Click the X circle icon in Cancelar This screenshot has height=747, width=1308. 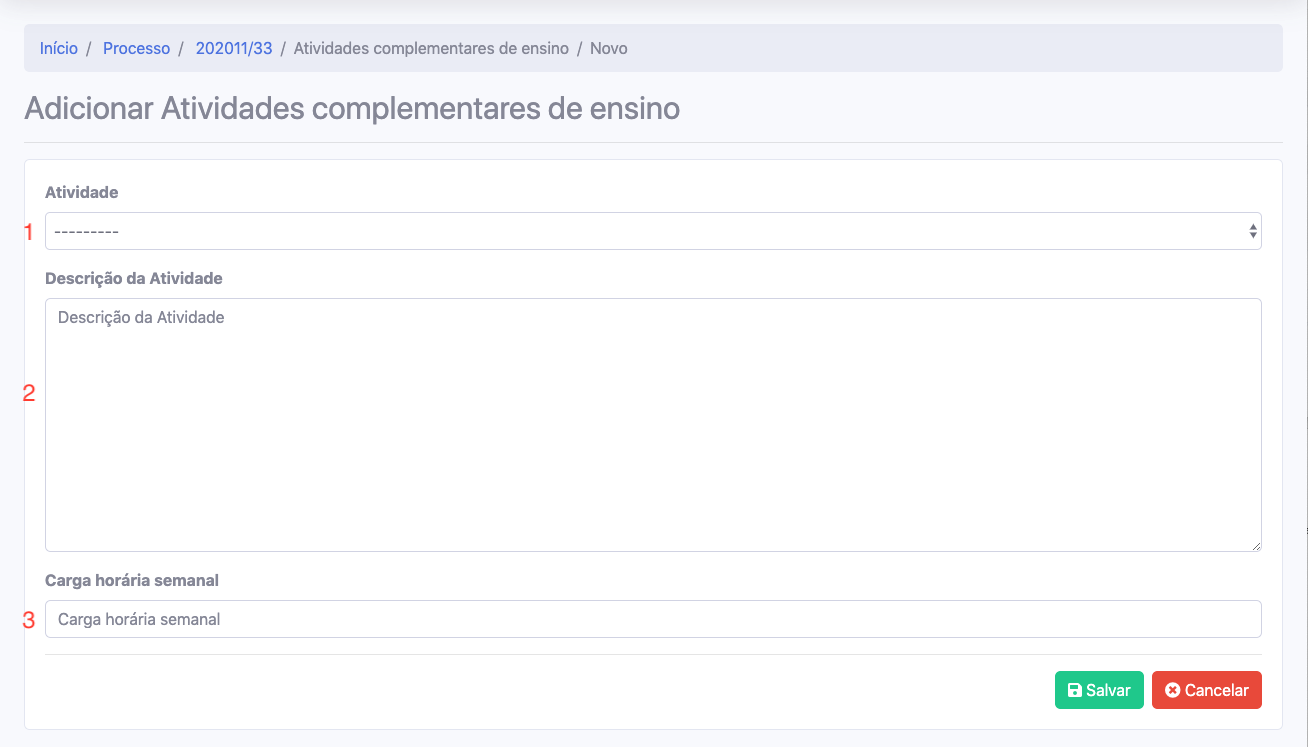coord(1172,691)
